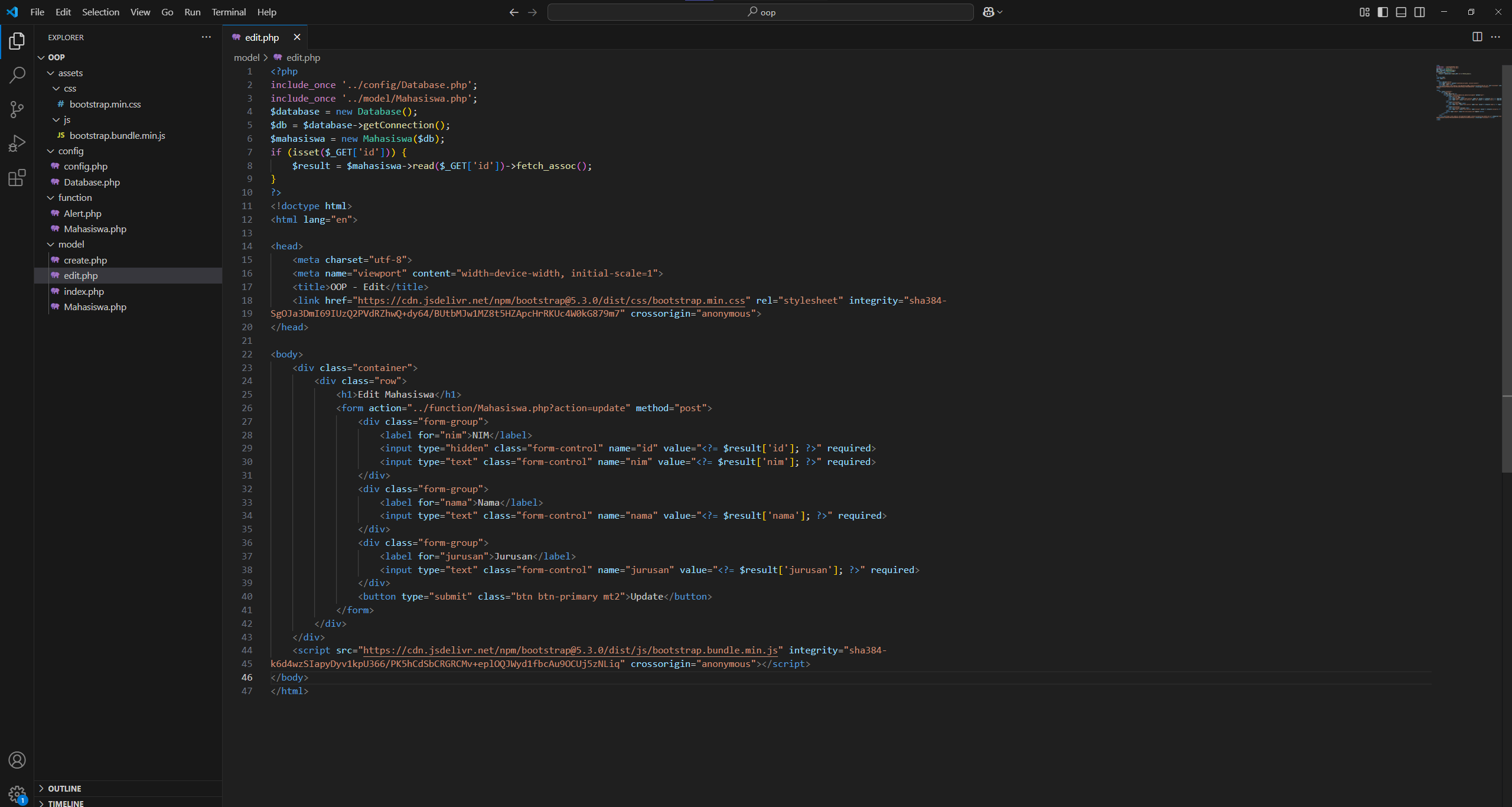Expand the OUTLINE section
The height and width of the screenshot is (807, 1512).
tap(65, 788)
